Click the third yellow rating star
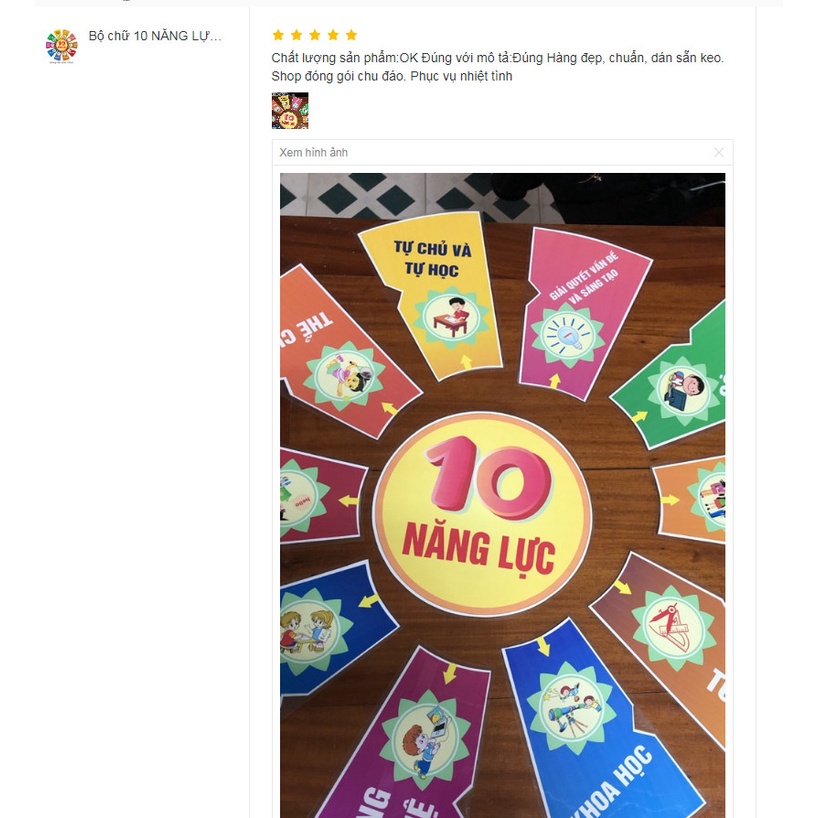Image resolution: width=818 pixels, height=818 pixels. 315,35
